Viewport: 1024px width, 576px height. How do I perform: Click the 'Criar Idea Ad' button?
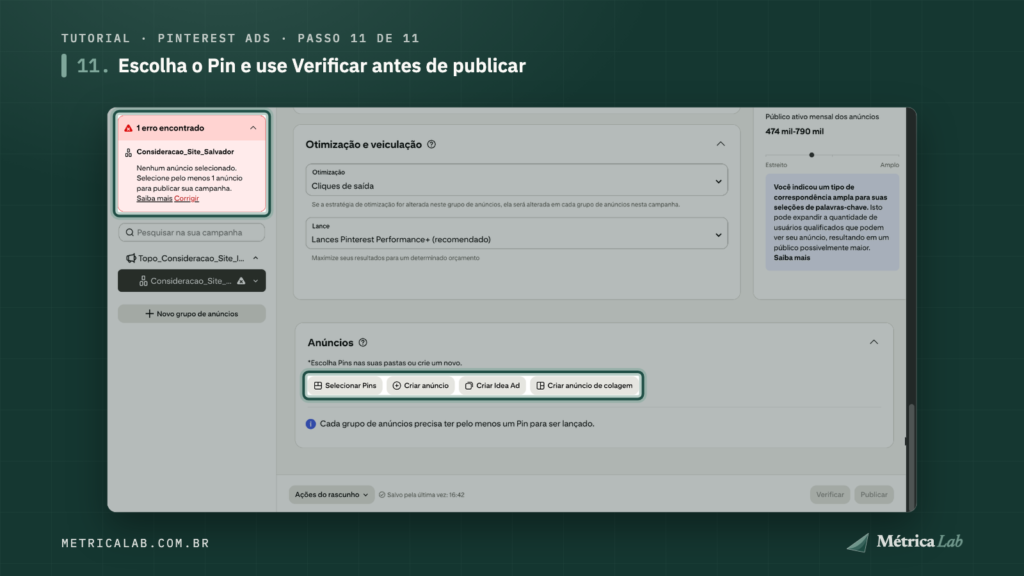[492, 385]
